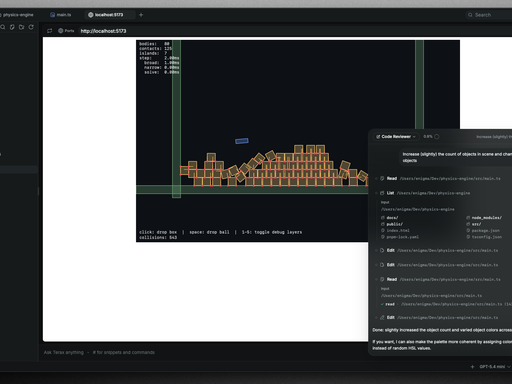The image size is (512, 384).
Task: Click the plus icon beside GPT-5.4 mini
Action: click(472, 367)
